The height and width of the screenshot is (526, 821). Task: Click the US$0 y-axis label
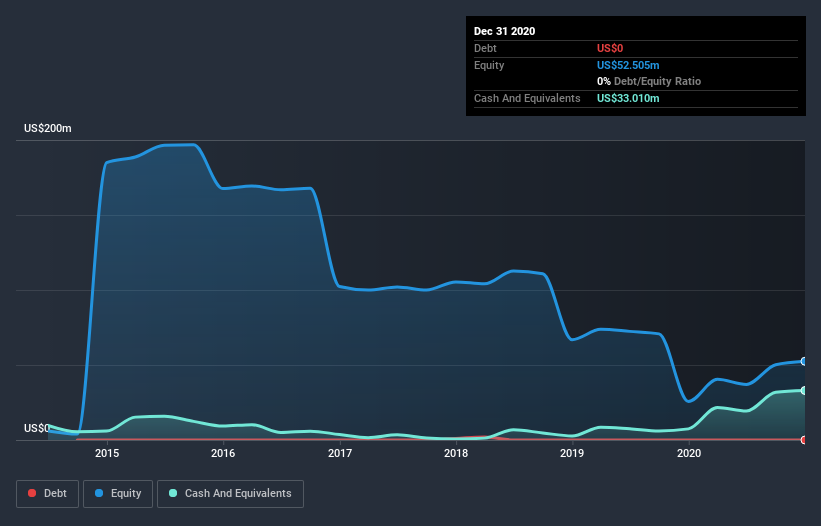click(x=37, y=428)
